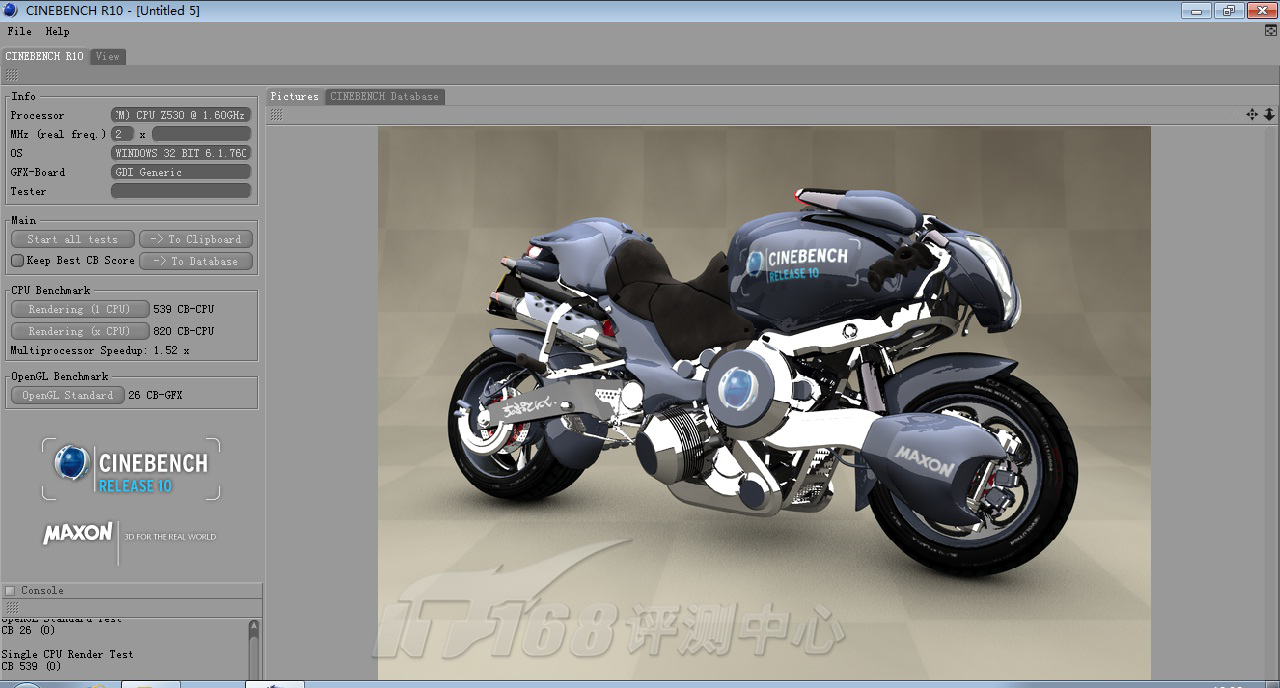Click the GFX-Board field showing GDI Generic
Screen dimensions: 1280x688
(x=181, y=172)
